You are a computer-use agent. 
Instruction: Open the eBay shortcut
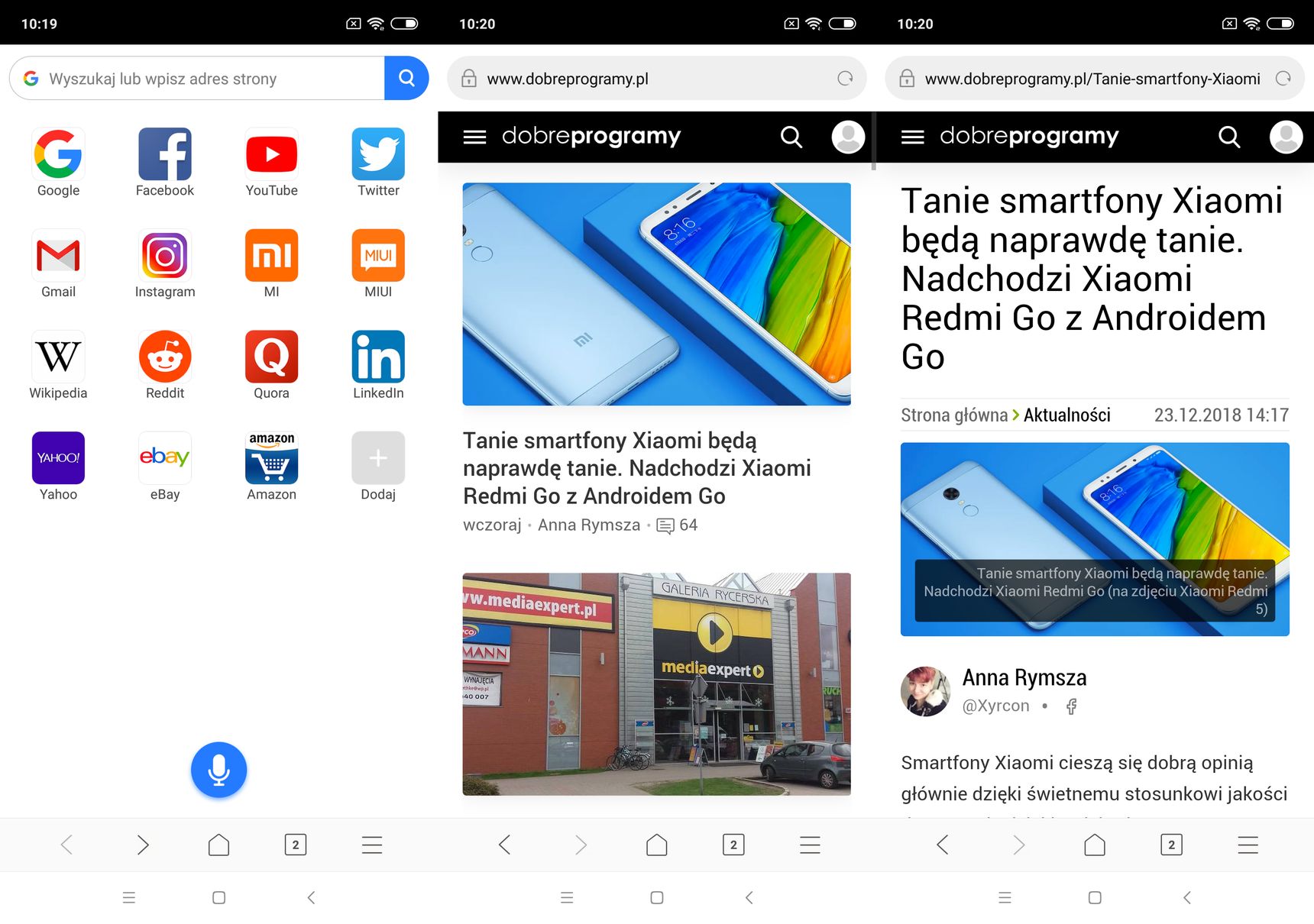pyautogui.click(x=165, y=458)
